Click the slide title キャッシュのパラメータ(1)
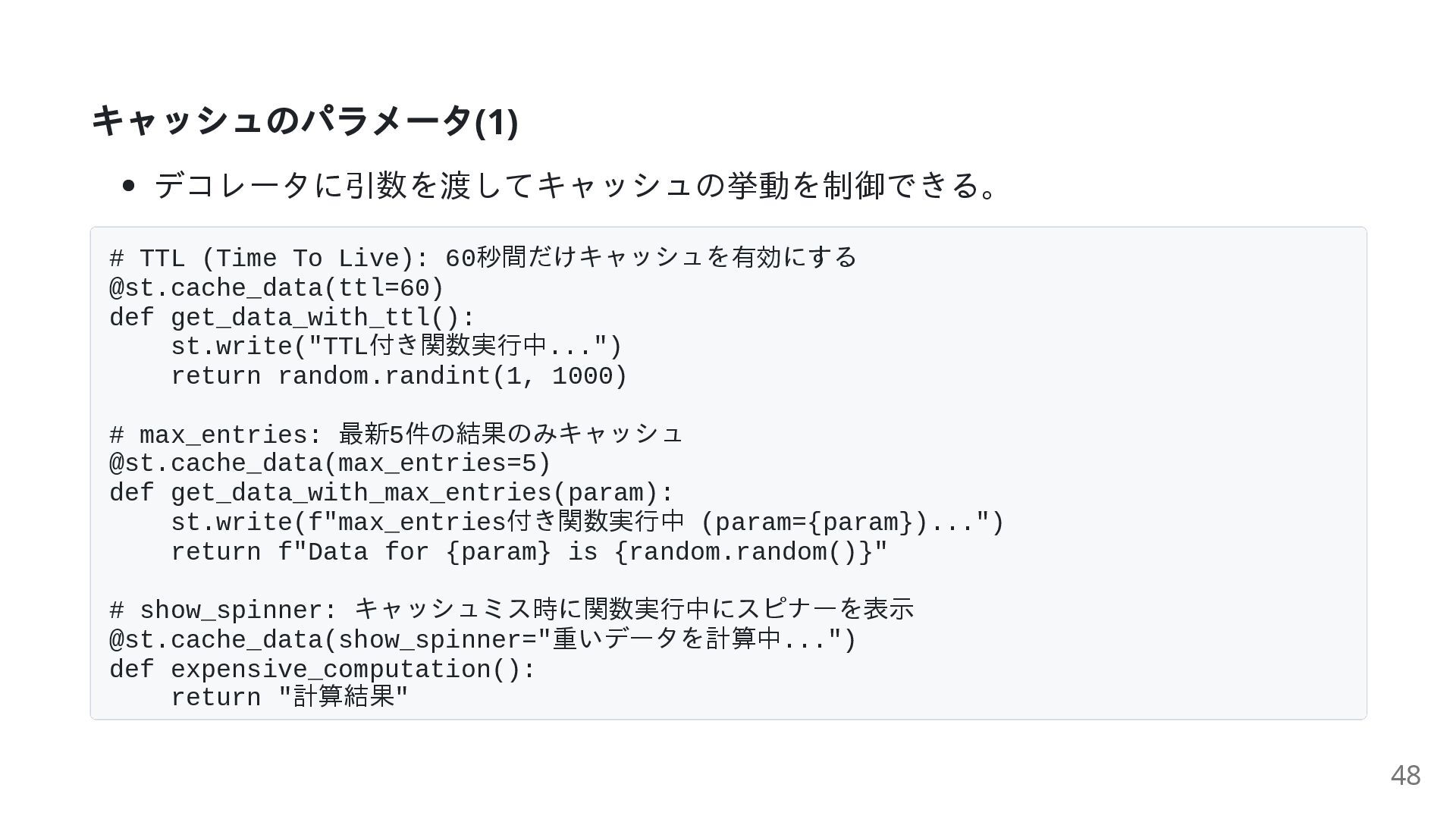 pyautogui.click(x=304, y=121)
